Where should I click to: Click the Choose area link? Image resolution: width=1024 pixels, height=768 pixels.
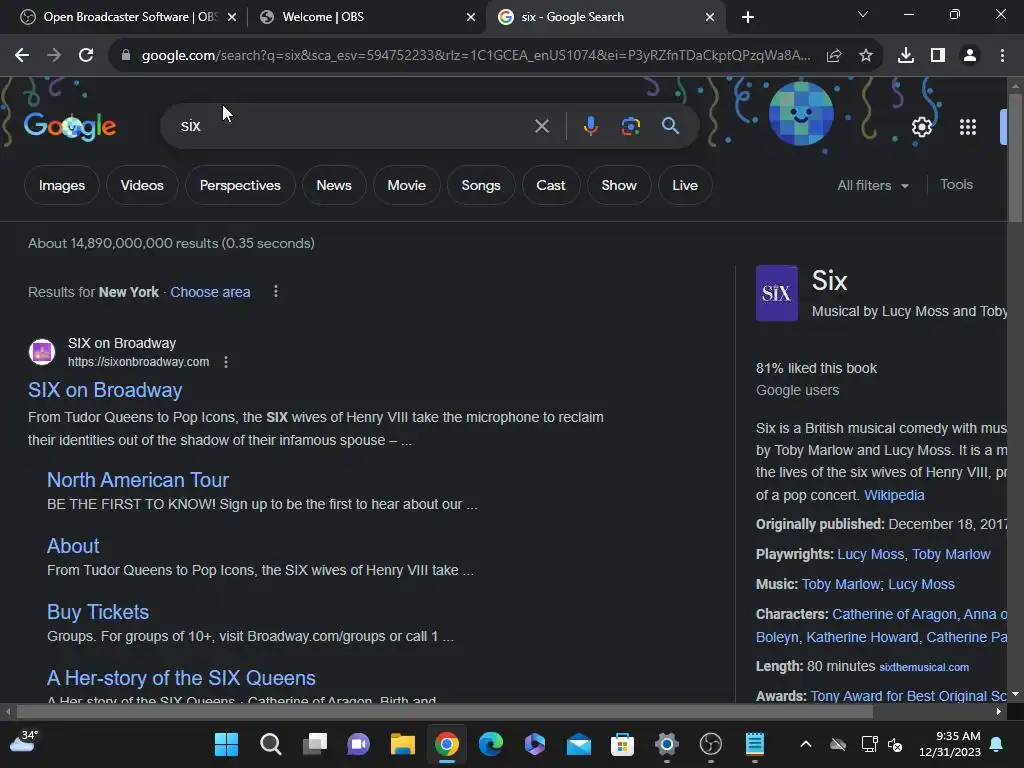[x=210, y=292]
